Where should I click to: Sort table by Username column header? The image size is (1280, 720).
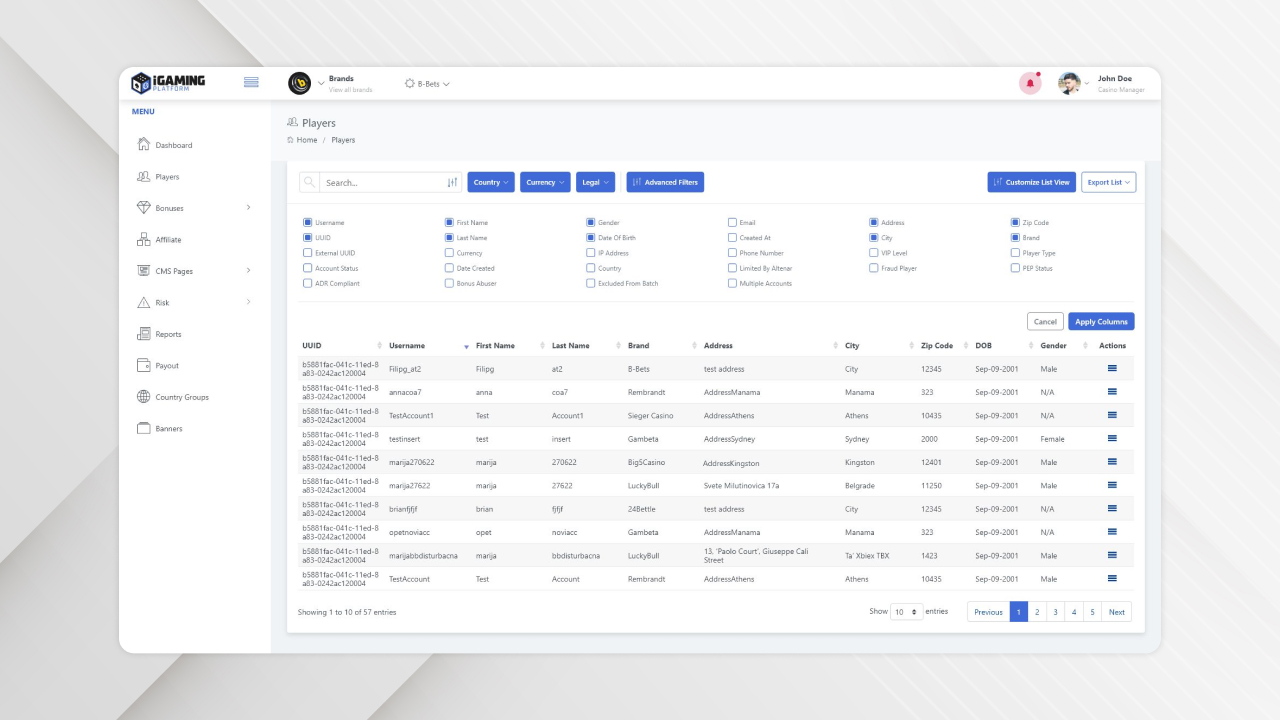click(x=407, y=346)
